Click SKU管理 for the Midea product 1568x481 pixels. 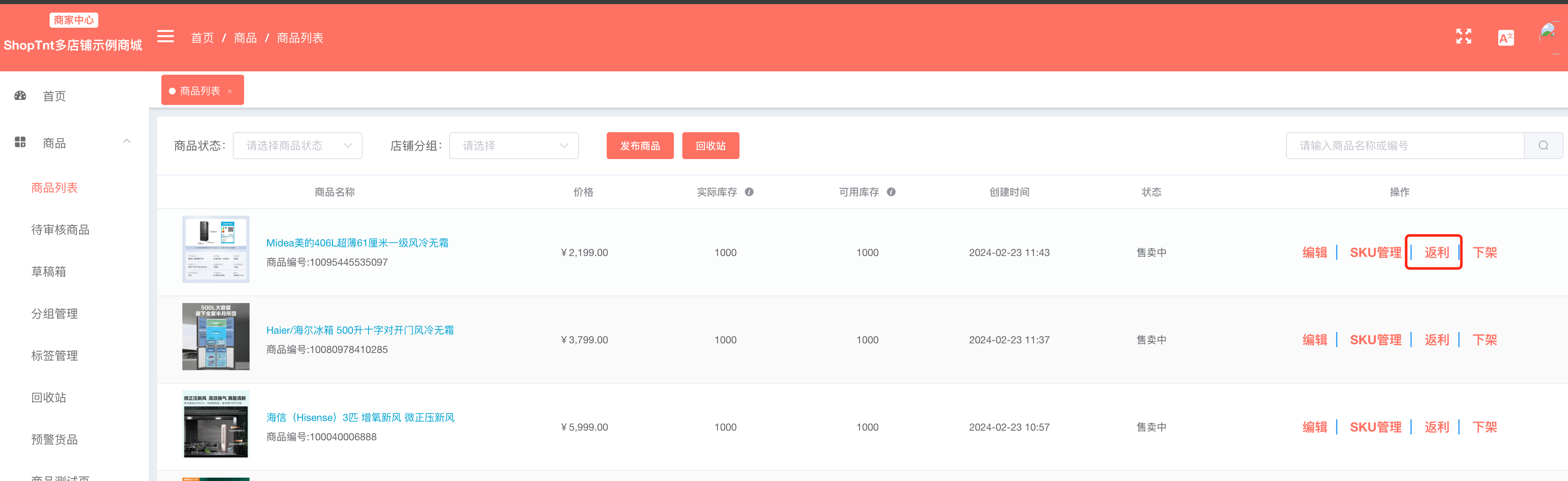pyautogui.click(x=1375, y=252)
